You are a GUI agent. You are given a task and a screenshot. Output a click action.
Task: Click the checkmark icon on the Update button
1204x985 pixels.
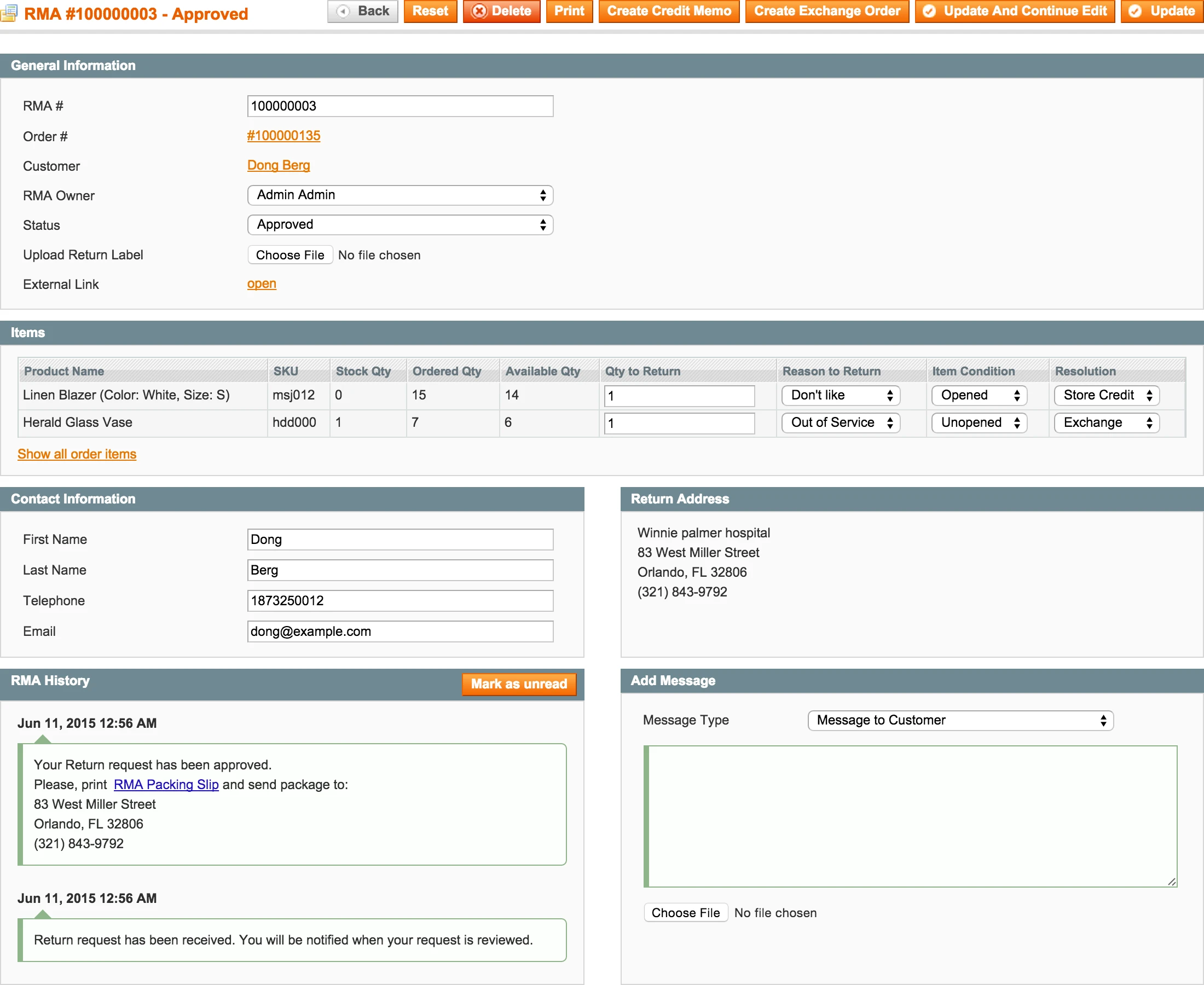(x=1137, y=11)
